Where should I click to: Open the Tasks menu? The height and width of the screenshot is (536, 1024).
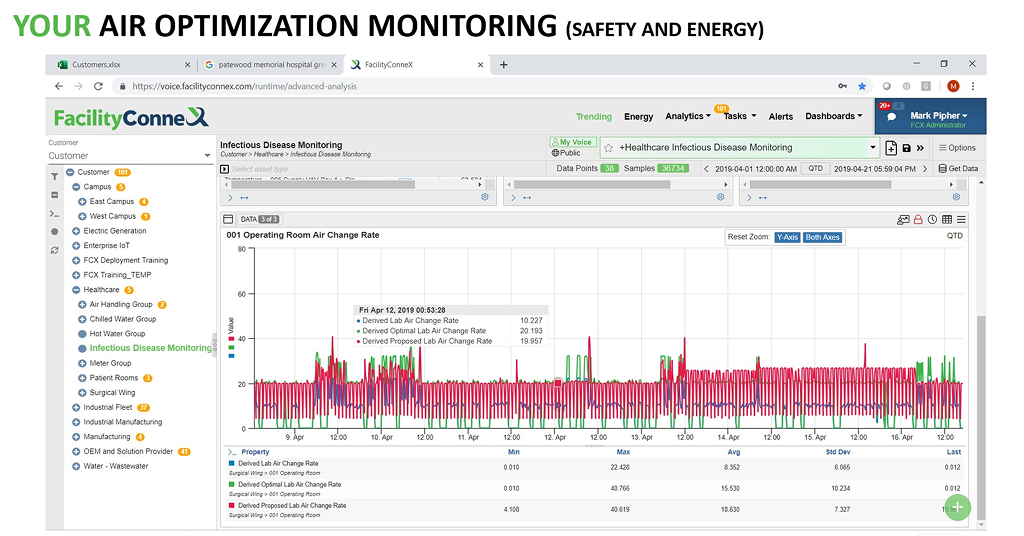[740, 116]
